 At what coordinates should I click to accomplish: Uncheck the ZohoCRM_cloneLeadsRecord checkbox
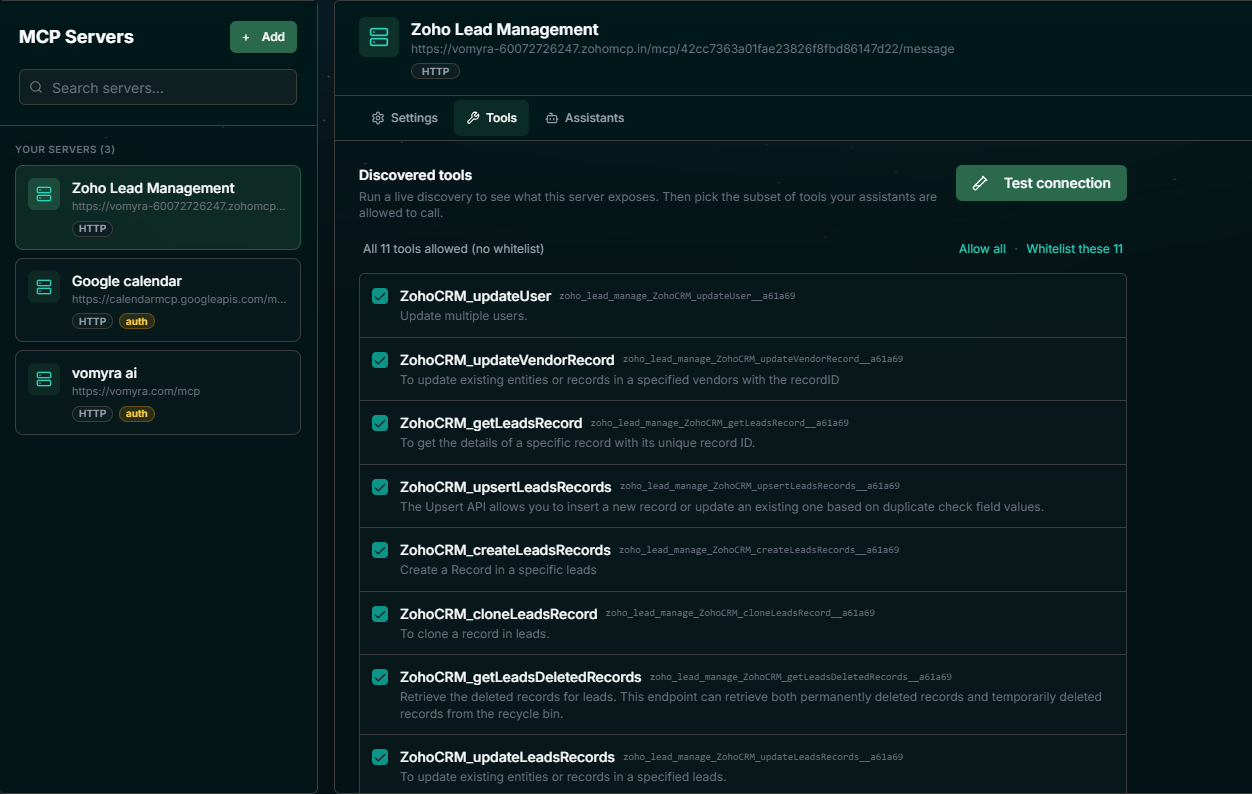tap(380, 613)
